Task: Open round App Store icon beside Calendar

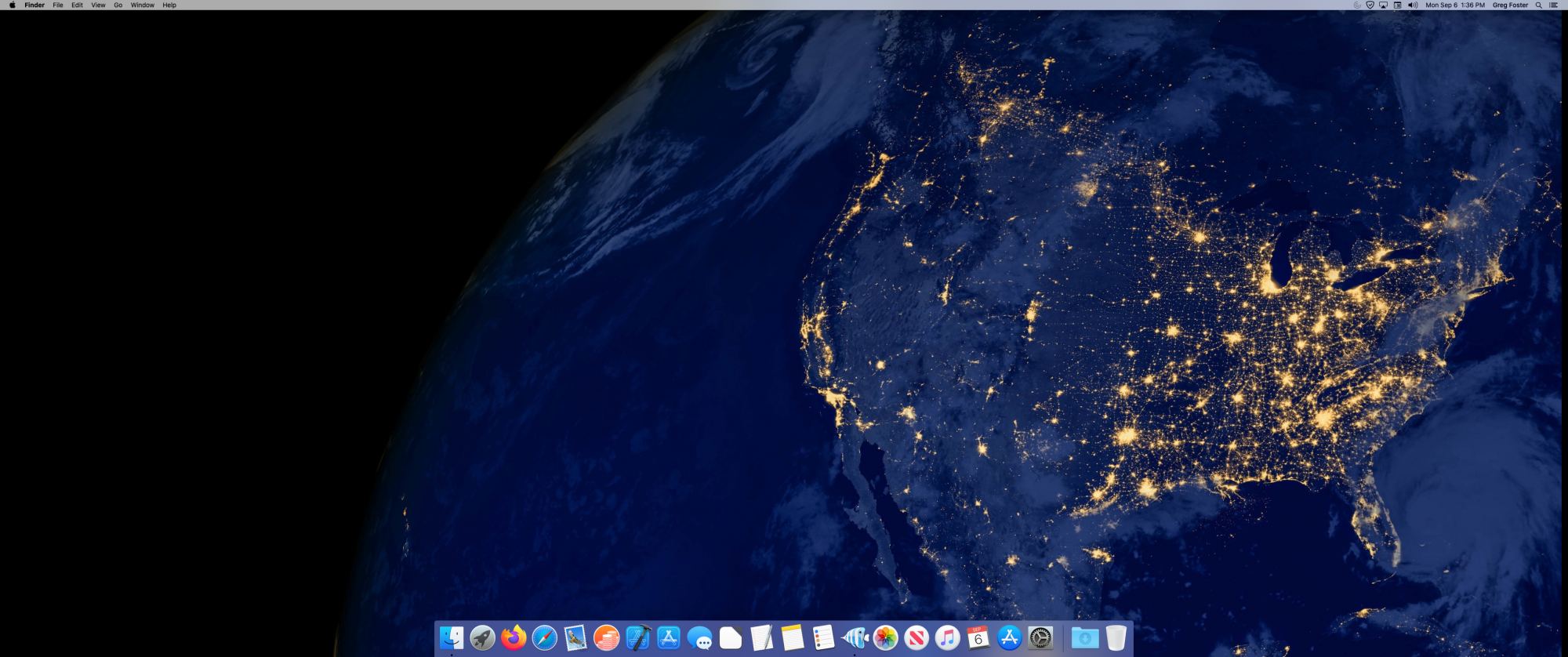Action: coord(1010,638)
